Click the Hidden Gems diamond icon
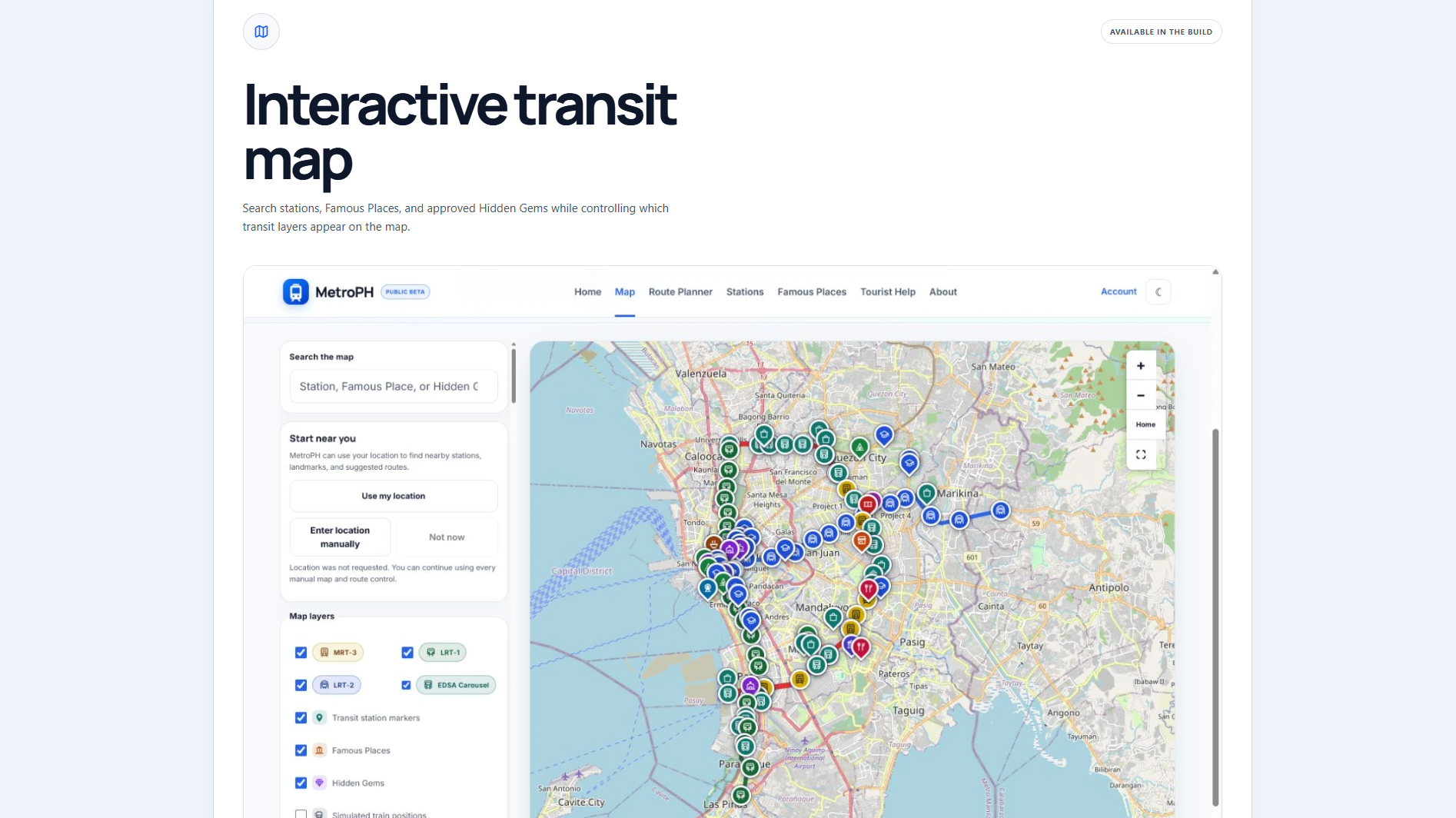The width and height of the screenshot is (1456, 818). (320, 783)
